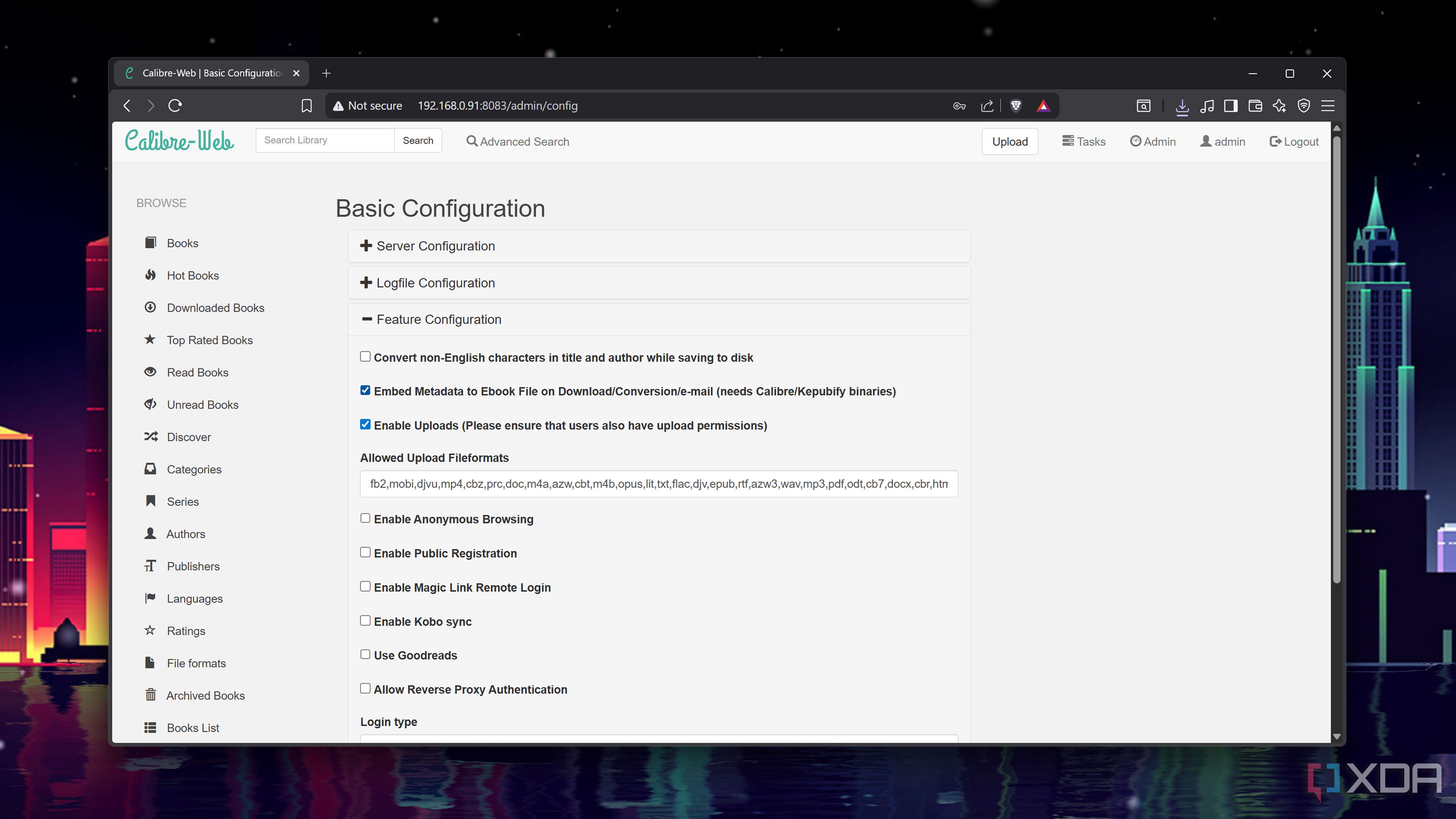Enable Convert non-English characters checkbox

point(365,357)
